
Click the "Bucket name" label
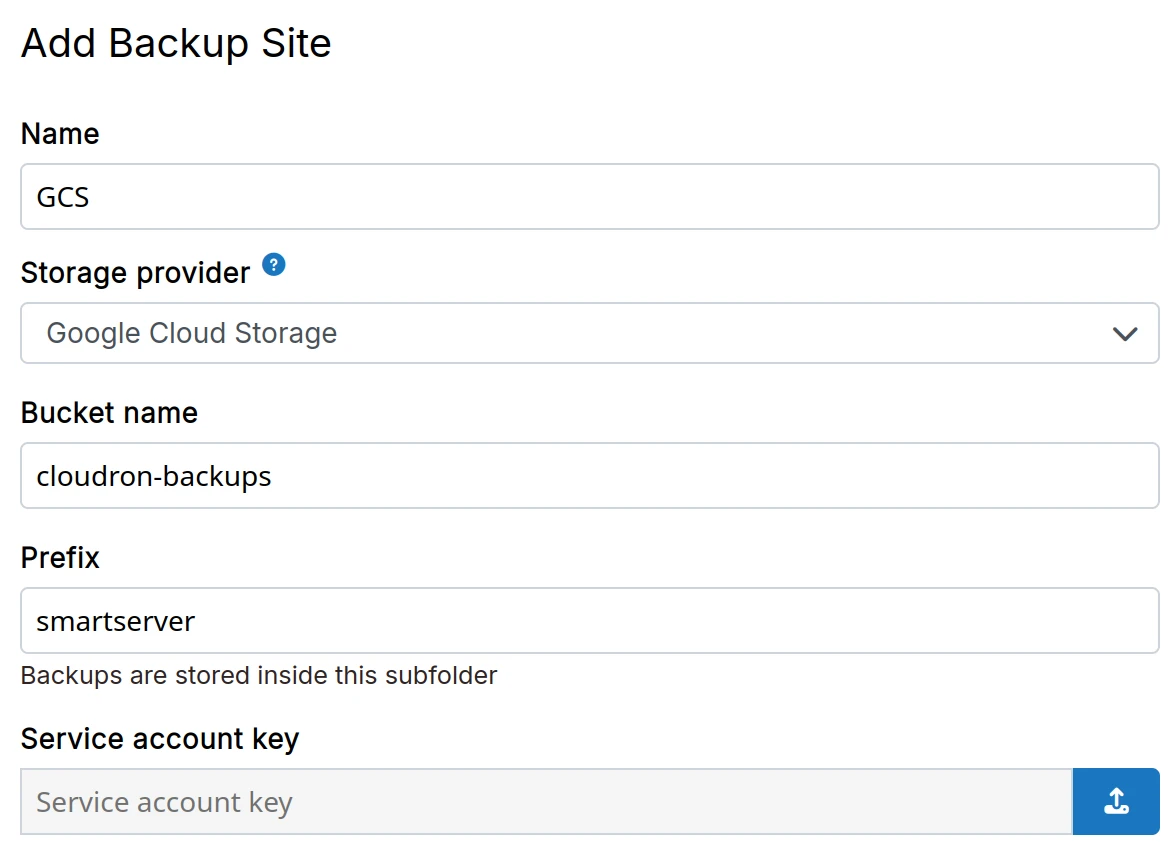tap(109, 413)
